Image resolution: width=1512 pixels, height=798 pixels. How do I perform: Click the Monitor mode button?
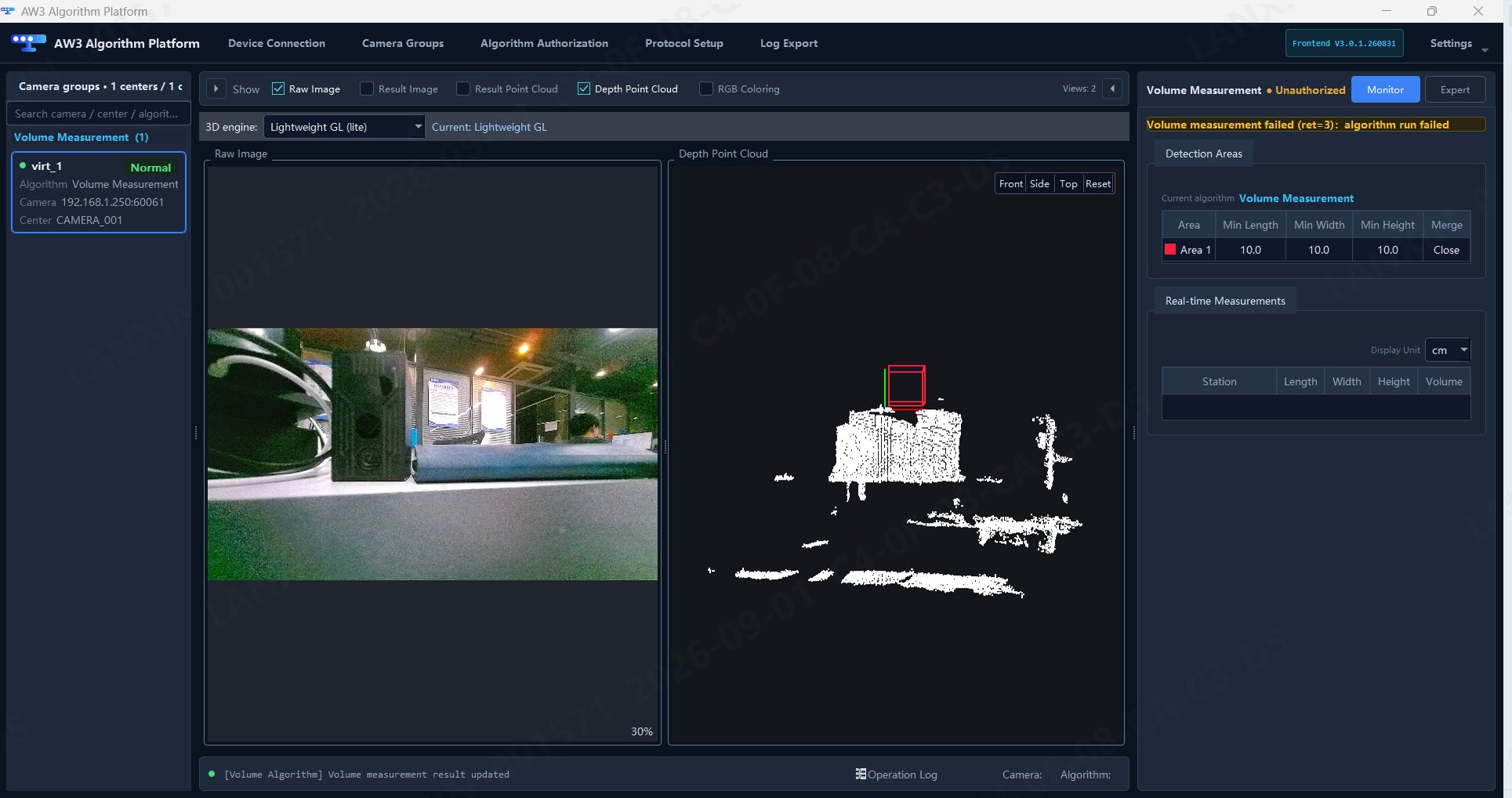coord(1385,89)
